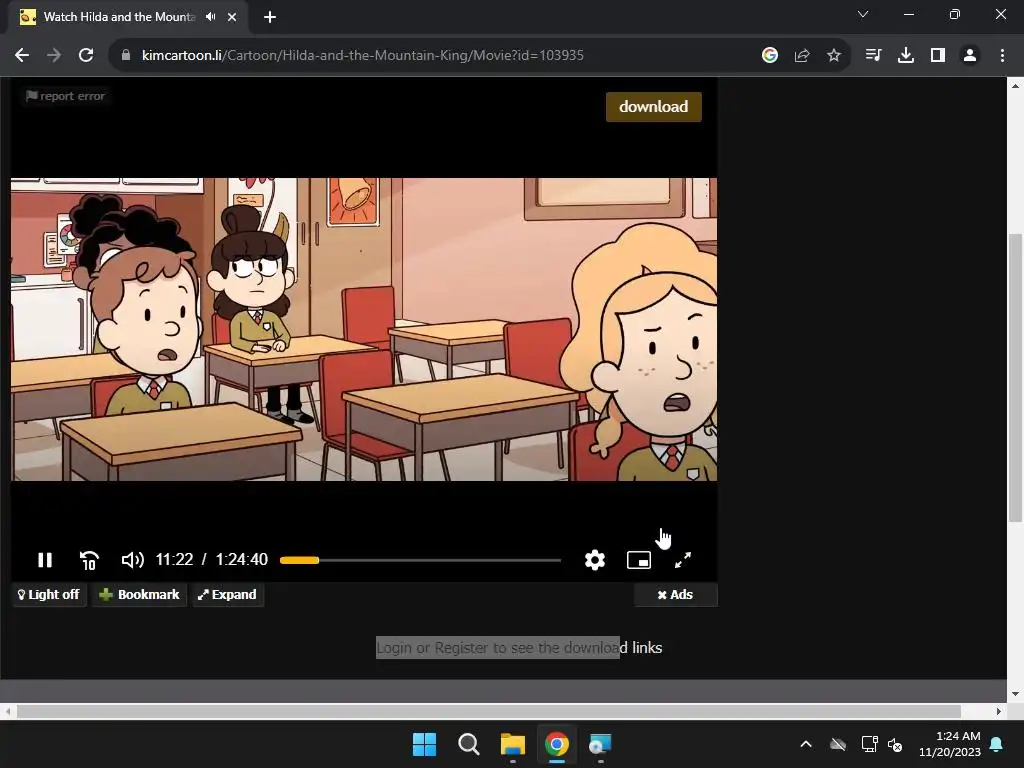Open Chrome profile menu
1024x768 pixels.
click(x=970, y=55)
